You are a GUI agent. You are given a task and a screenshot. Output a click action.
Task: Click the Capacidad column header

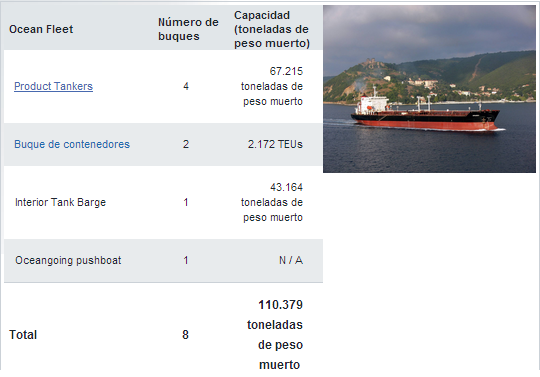272,29
